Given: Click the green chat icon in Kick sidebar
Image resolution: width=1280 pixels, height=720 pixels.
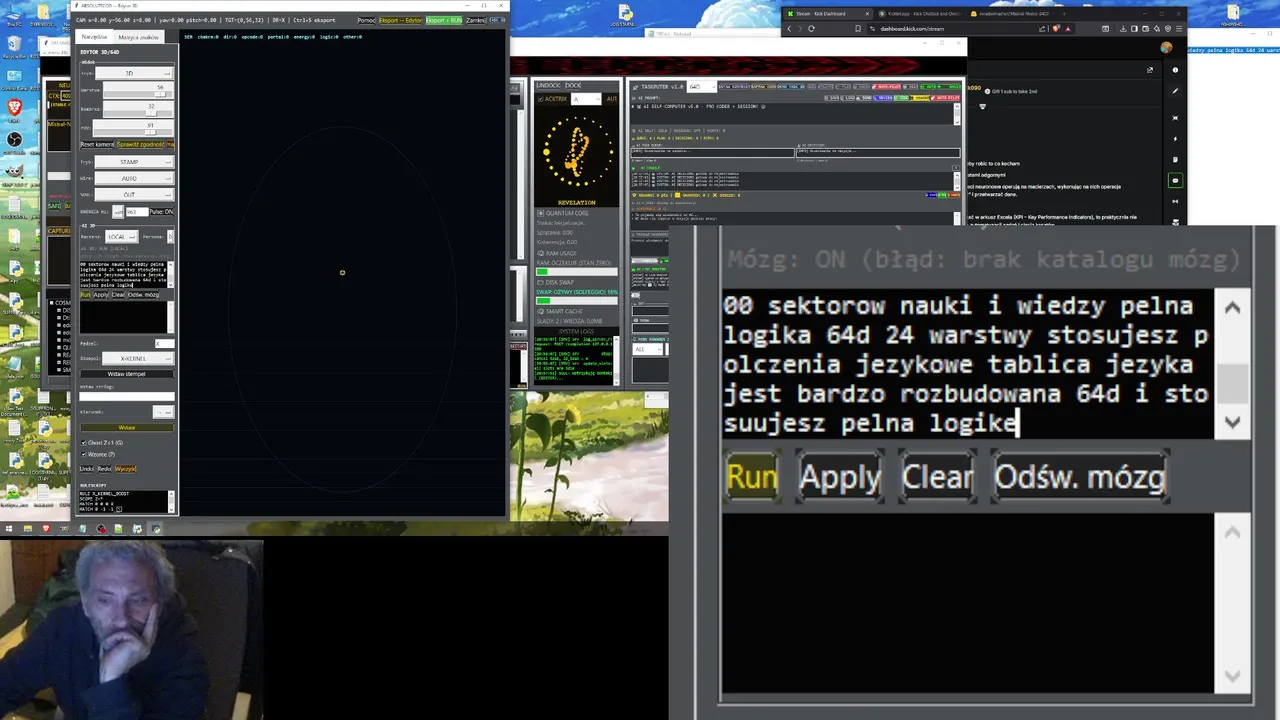Looking at the screenshot, I should tap(1175, 180).
